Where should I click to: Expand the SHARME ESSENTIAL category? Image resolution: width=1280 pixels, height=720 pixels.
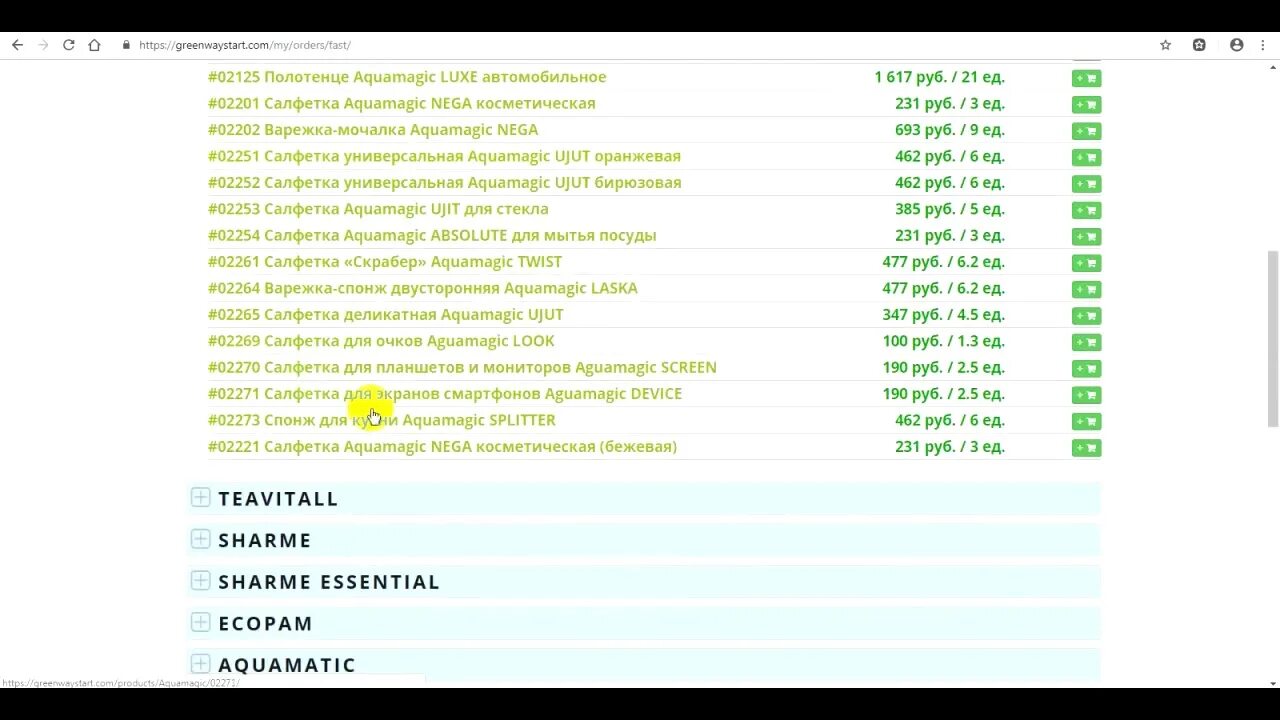coord(200,581)
